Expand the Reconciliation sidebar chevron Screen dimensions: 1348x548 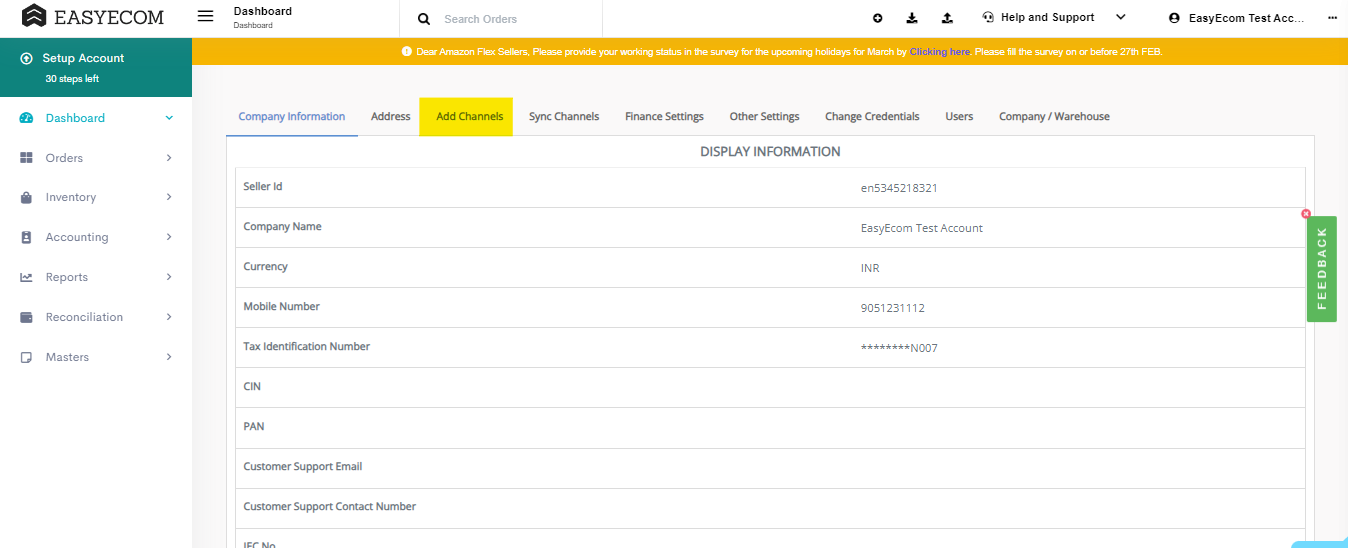click(169, 317)
